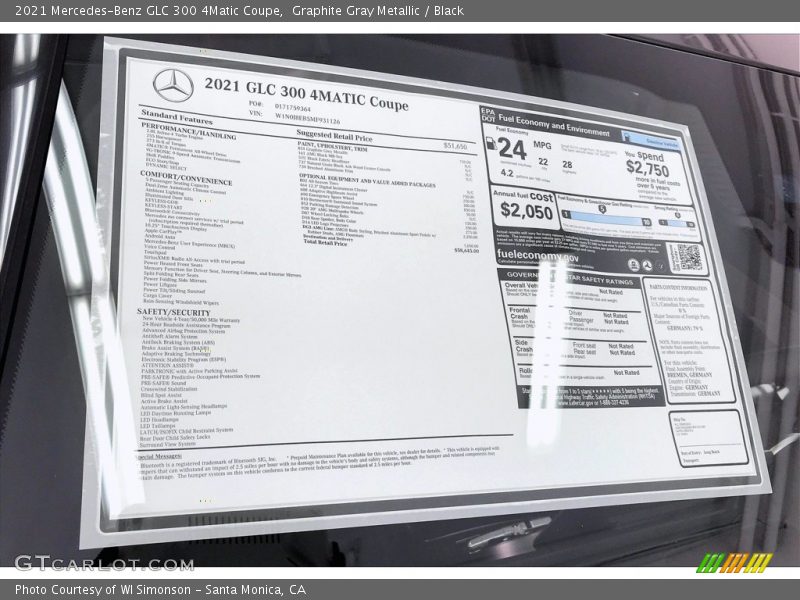Click the top caption "2021 Mercedes-Benz GLC 300 4Matic Coupe"

[148, 10]
